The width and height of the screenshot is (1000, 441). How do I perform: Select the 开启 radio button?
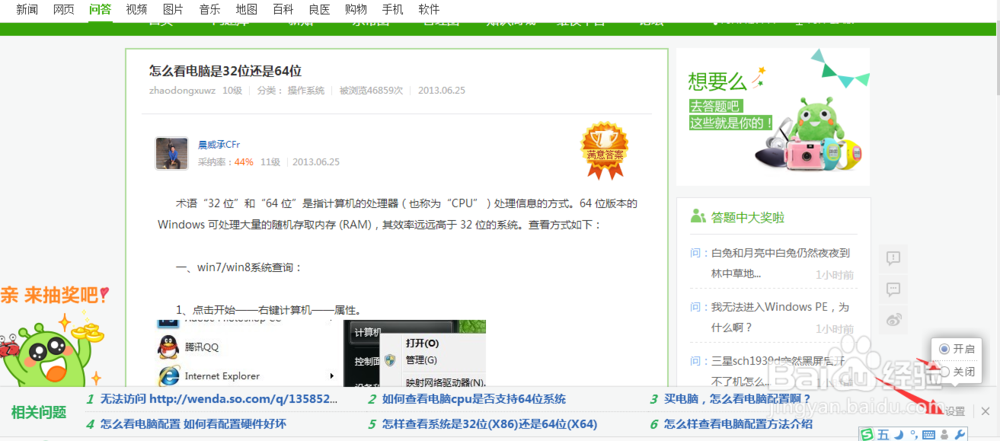click(944, 349)
